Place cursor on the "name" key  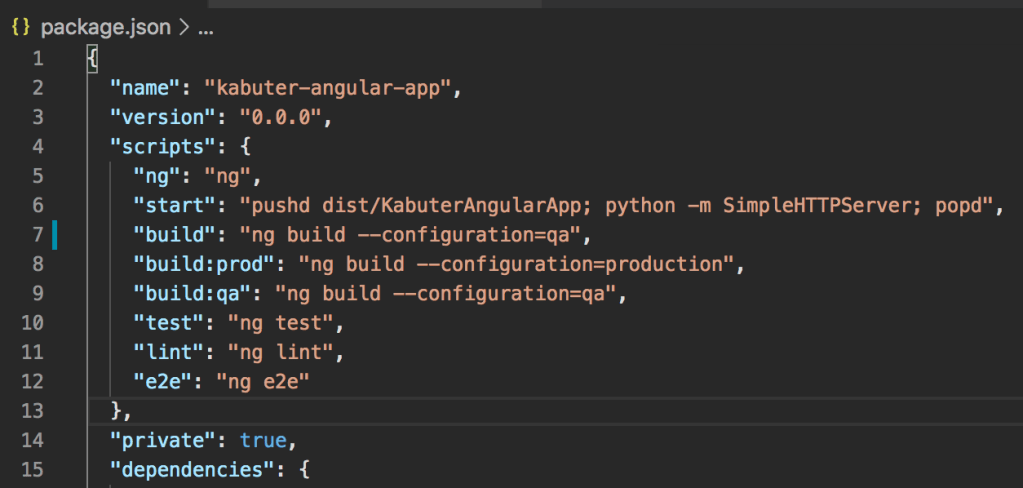(x=146, y=88)
